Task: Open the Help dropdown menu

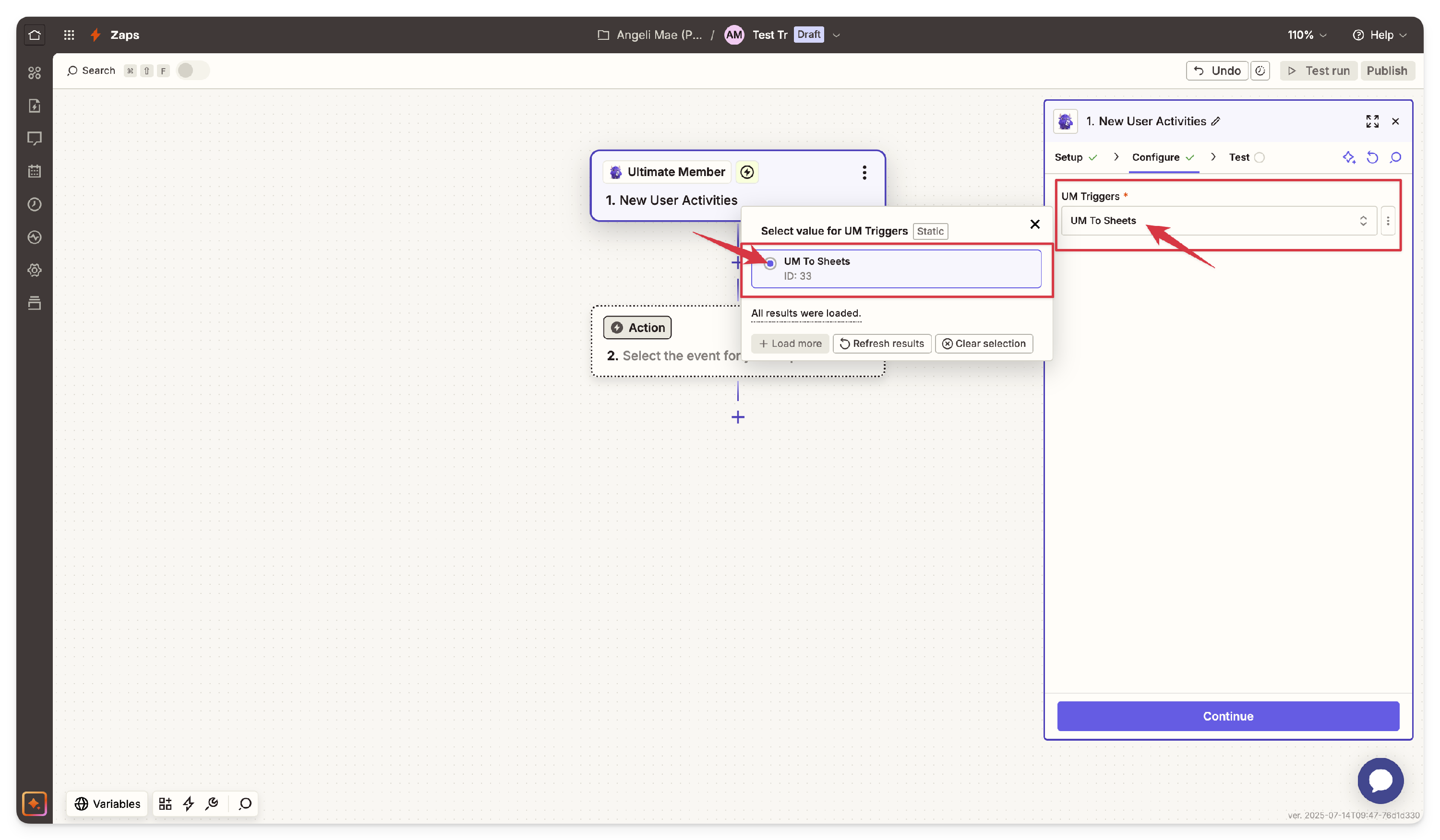Action: tap(1380, 35)
